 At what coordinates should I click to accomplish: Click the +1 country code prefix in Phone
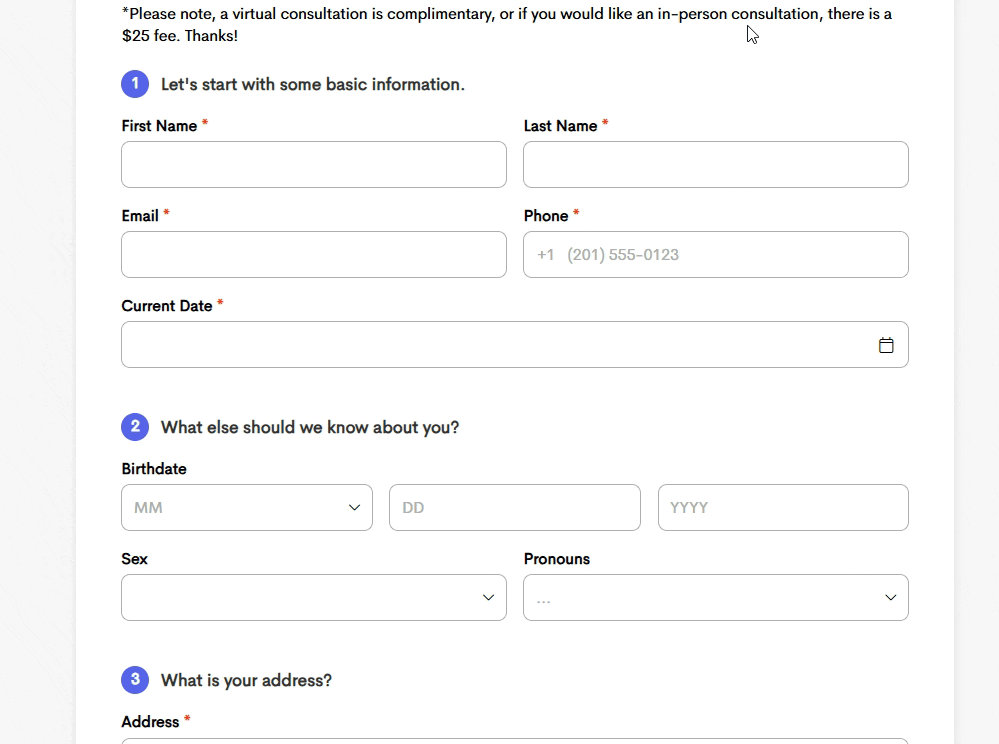point(545,255)
